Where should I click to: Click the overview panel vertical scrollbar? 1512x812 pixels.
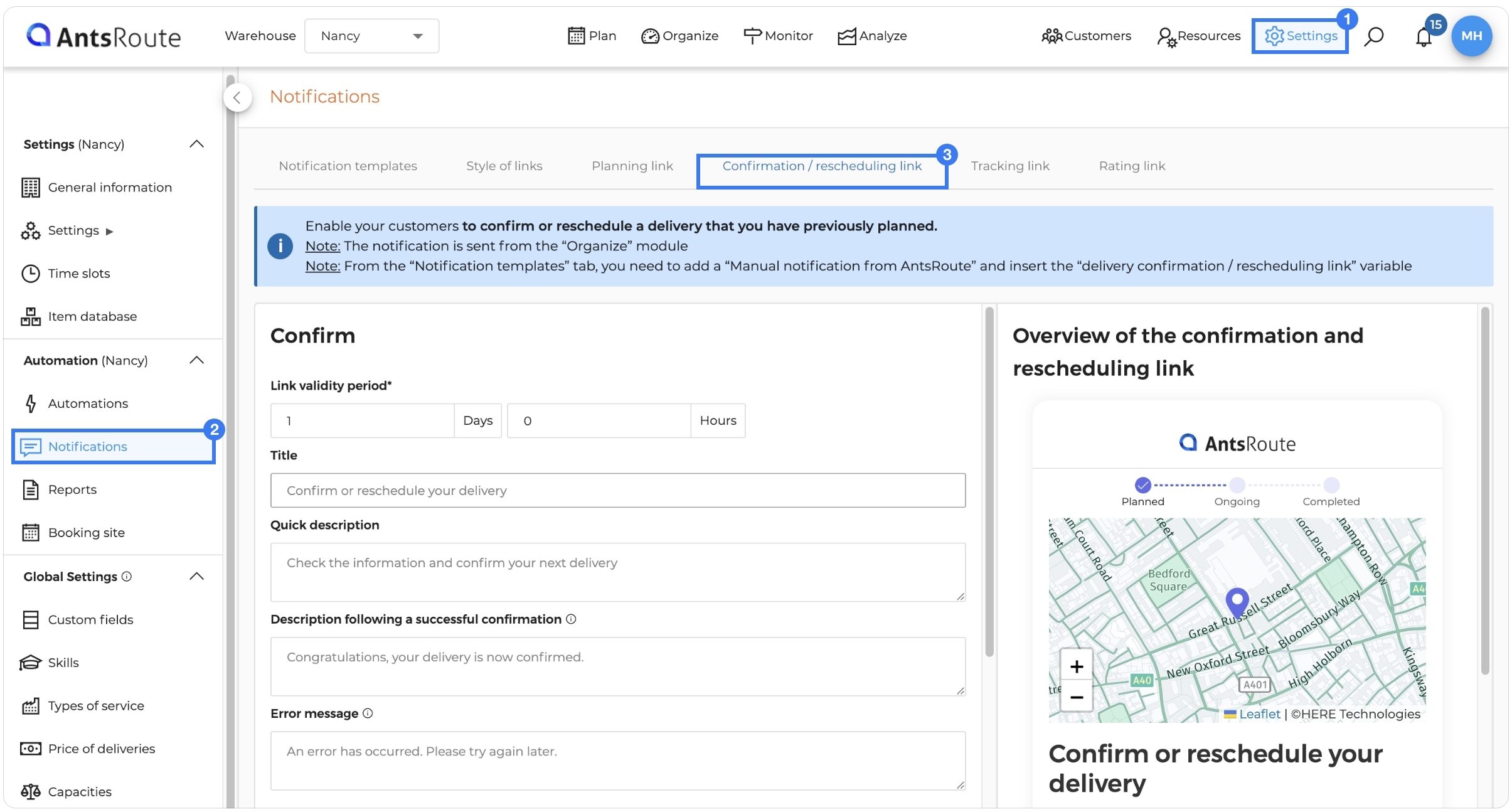coord(1485,491)
